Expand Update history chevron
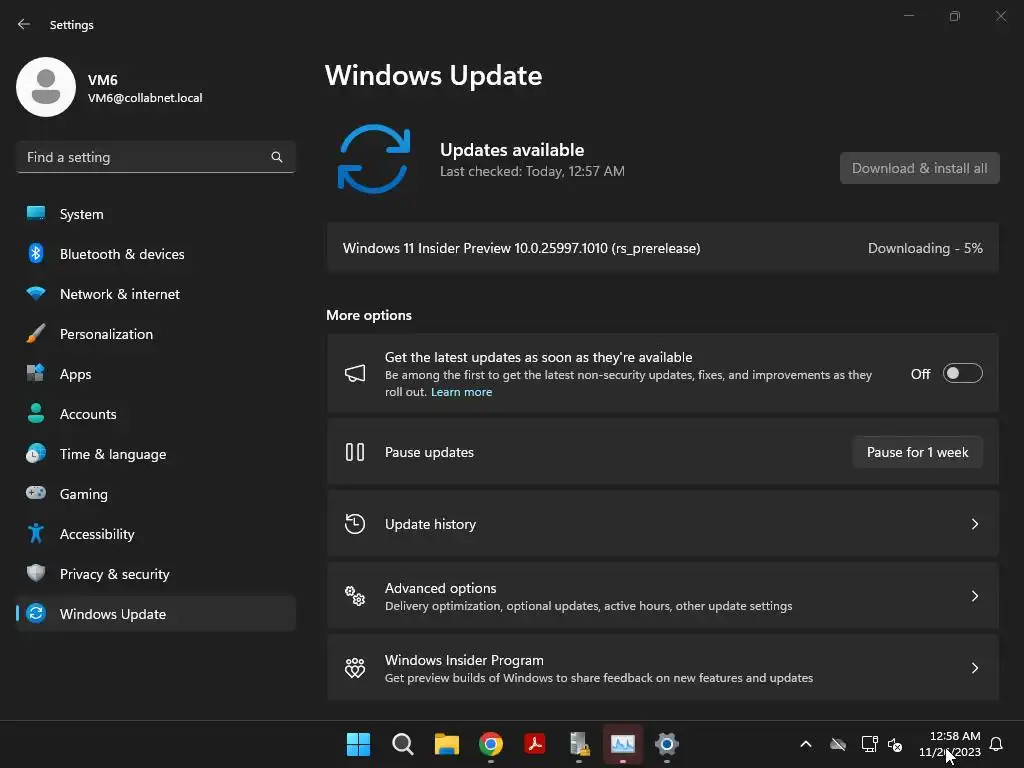This screenshot has width=1024, height=768. [x=974, y=524]
